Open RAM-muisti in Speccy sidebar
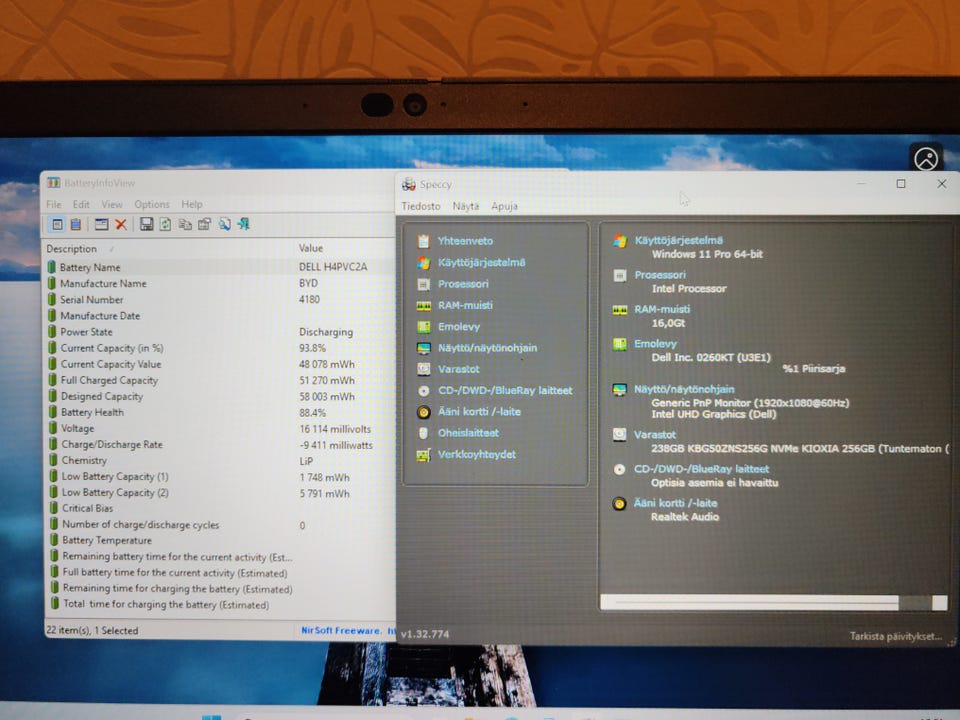 (465, 306)
